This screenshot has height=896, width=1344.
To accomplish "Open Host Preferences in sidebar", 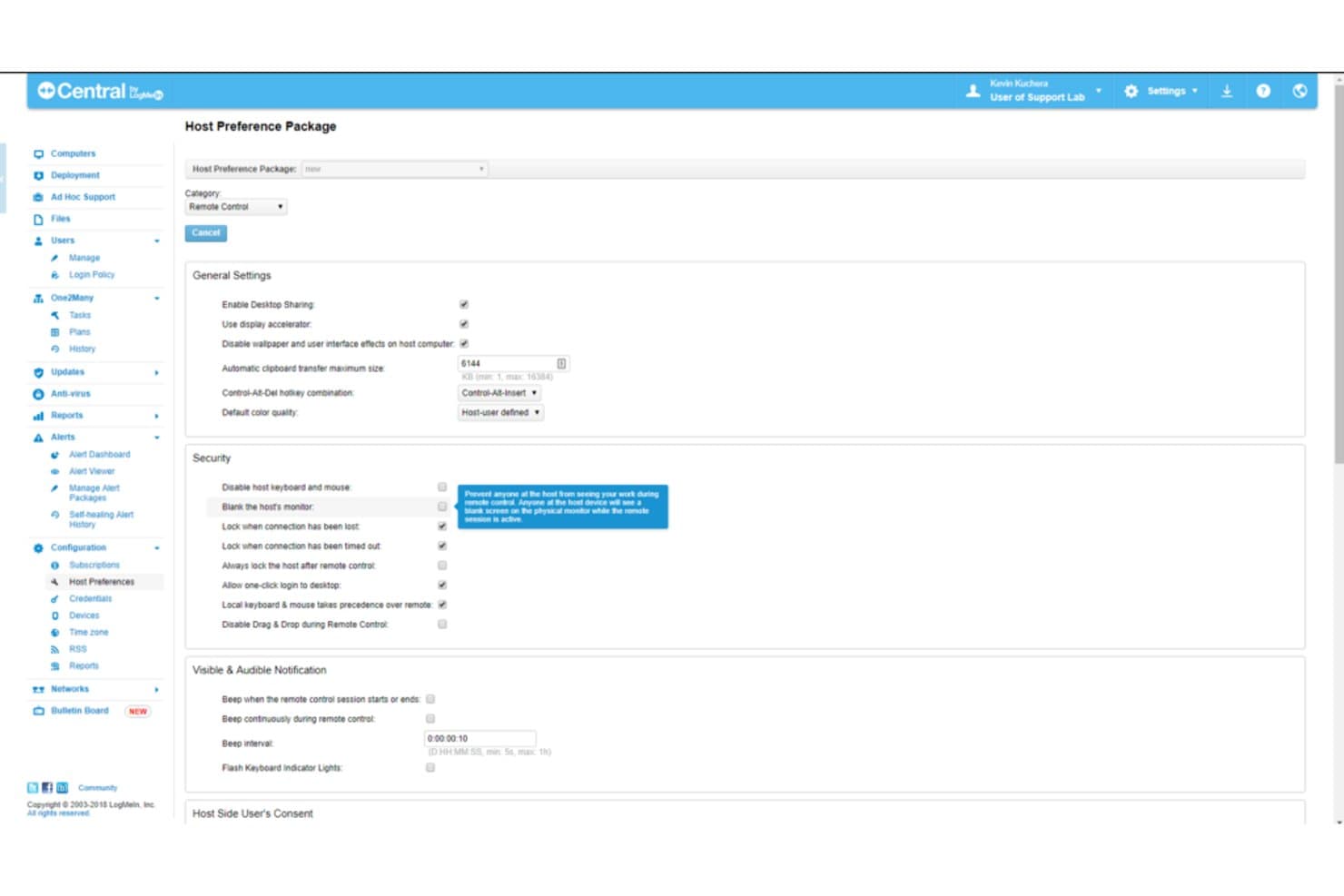I will (x=102, y=582).
